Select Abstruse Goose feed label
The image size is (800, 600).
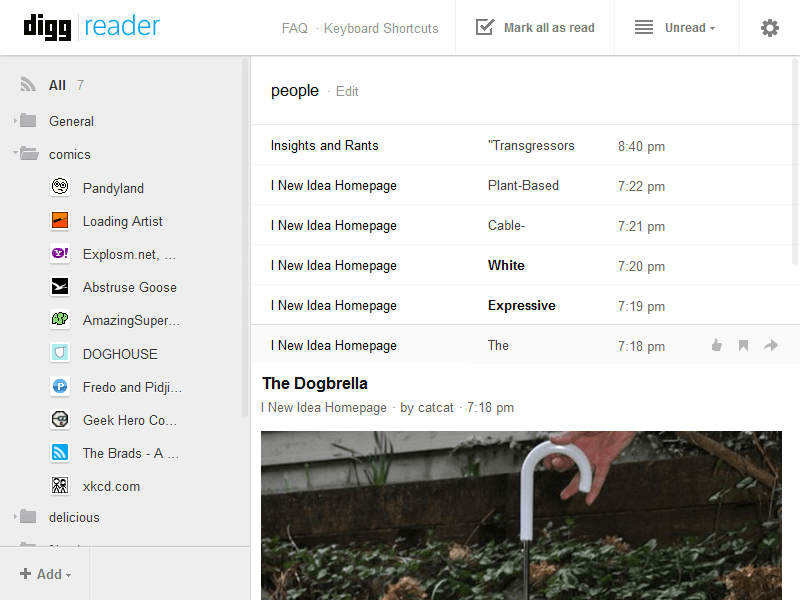point(130,287)
